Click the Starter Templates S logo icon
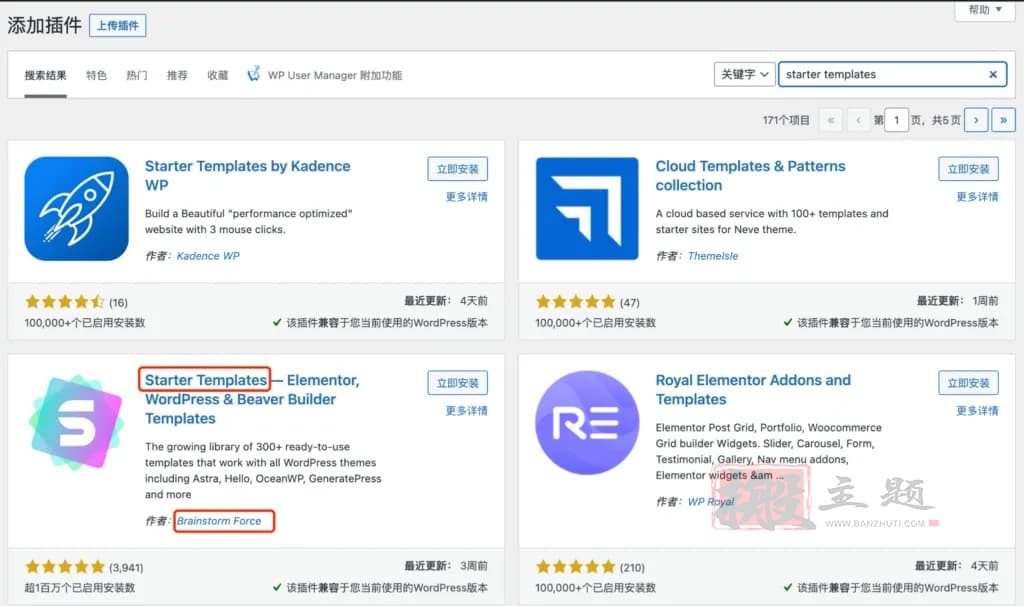The image size is (1024, 606). click(x=76, y=422)
